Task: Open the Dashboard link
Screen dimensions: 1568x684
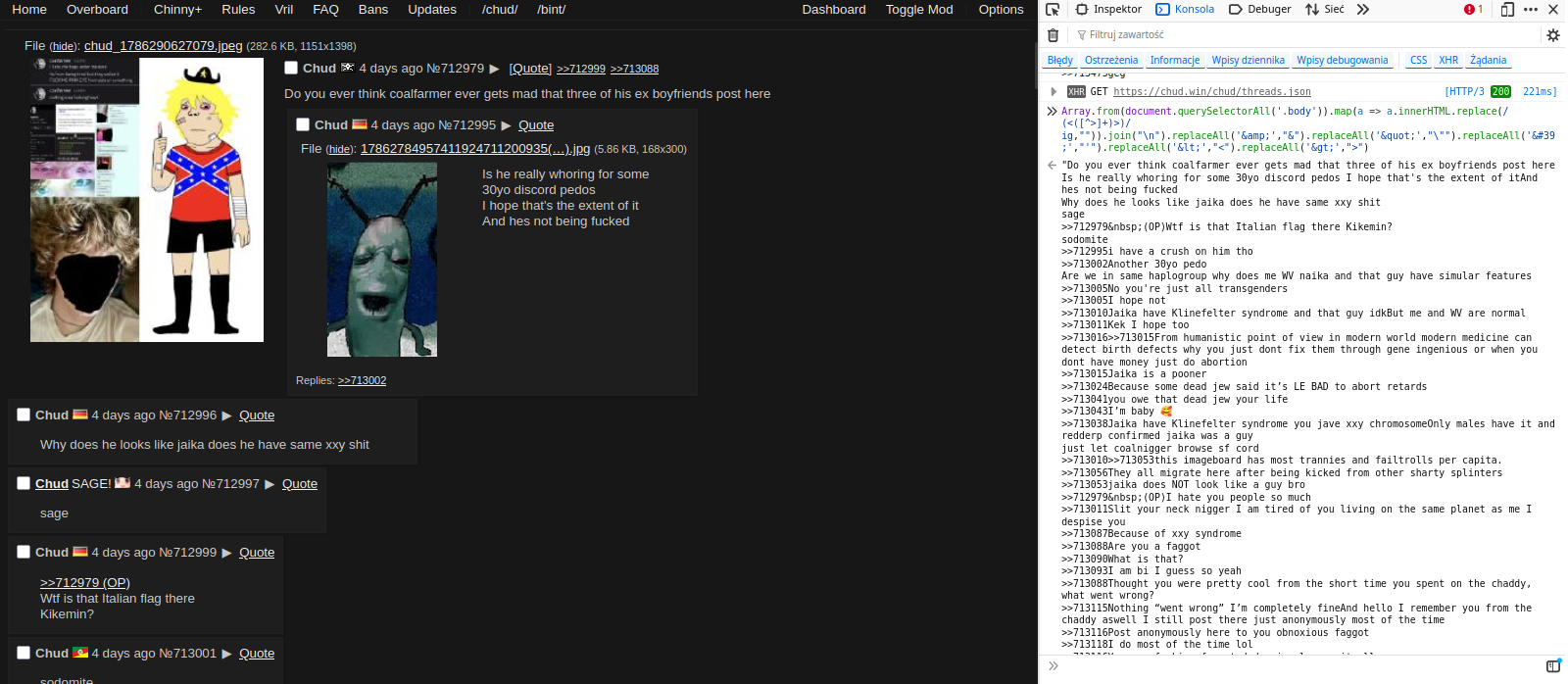Action: [834, 9]
